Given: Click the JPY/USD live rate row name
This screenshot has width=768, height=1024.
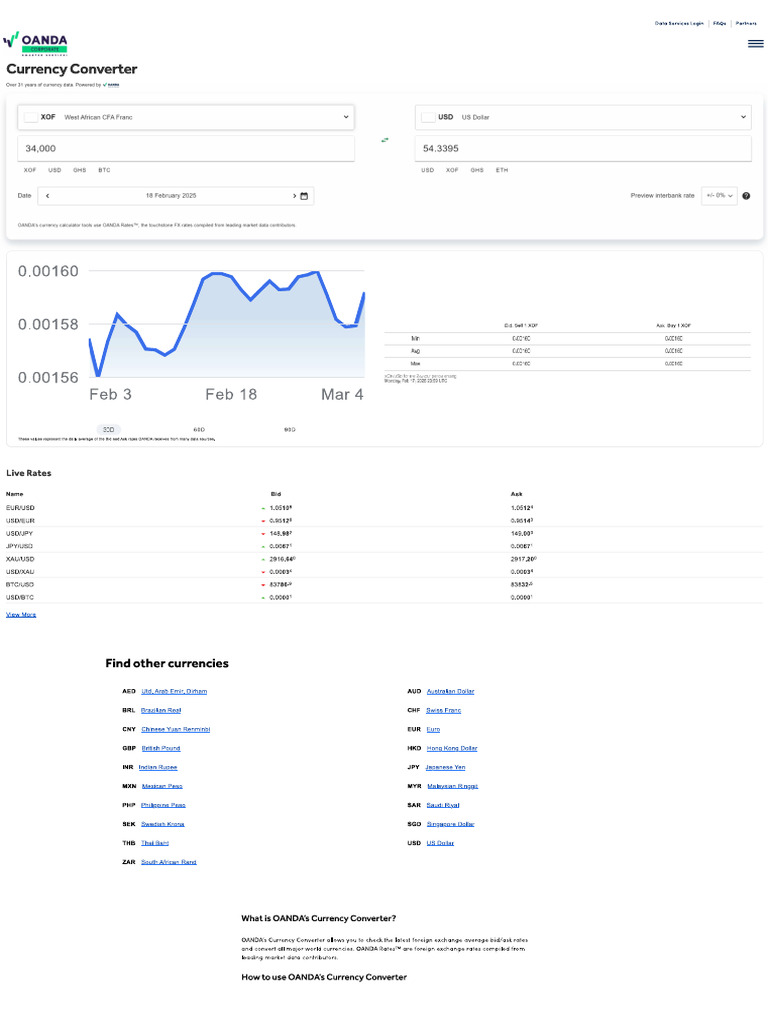Looking at the screenshot, I should pyautogui.click(x=20, y=547).
